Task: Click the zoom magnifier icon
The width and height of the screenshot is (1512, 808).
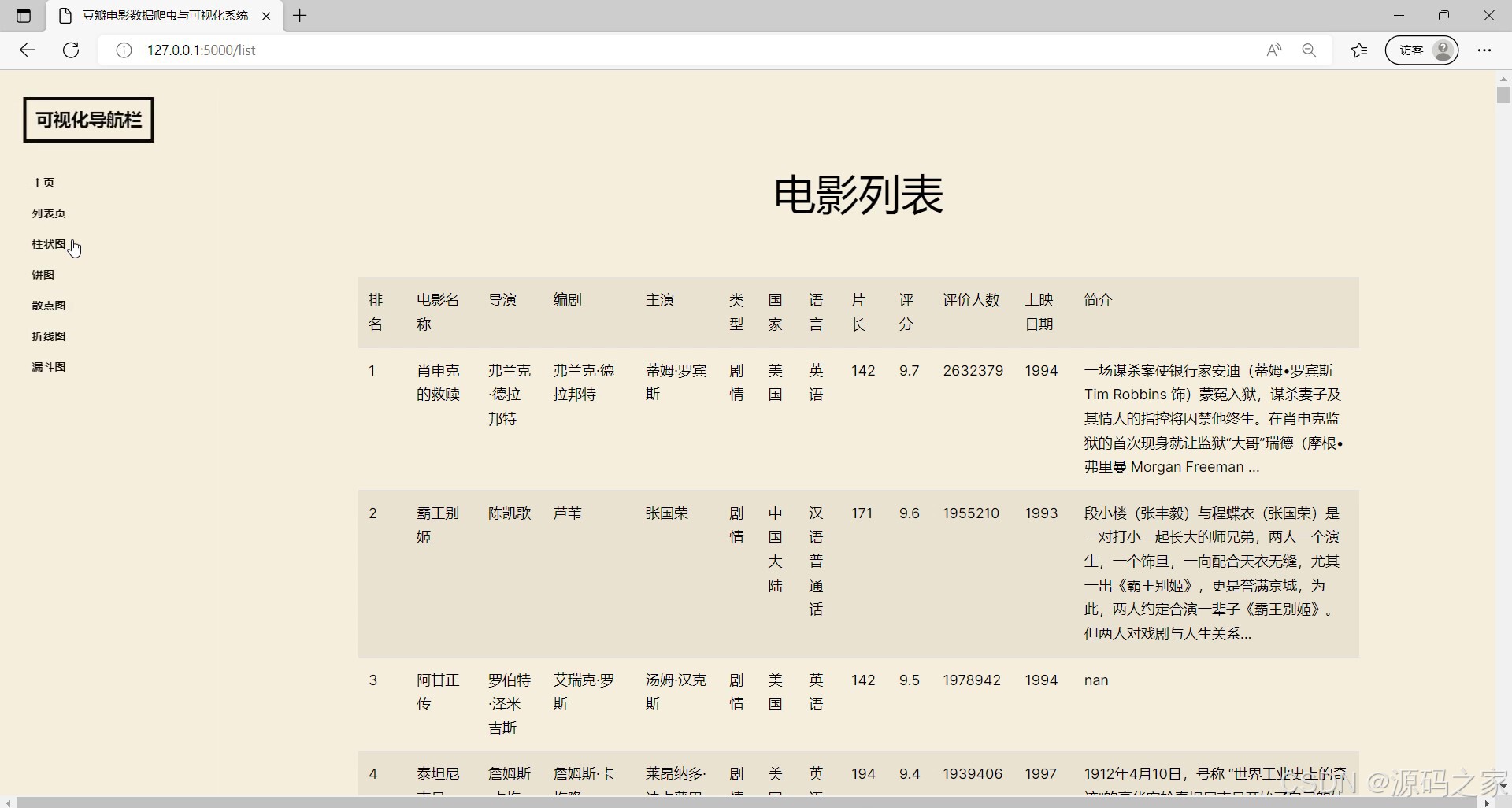Action: tap(1309, 50)
